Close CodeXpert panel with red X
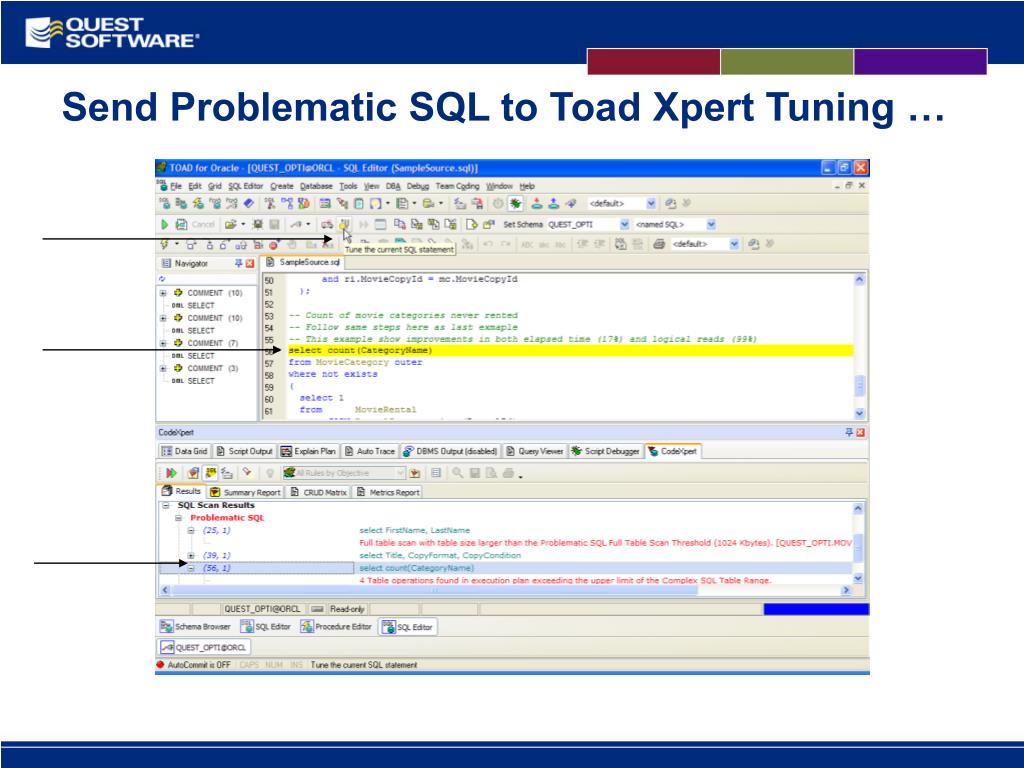Viewport: 1024px width, 768px height. click(860, 432)
